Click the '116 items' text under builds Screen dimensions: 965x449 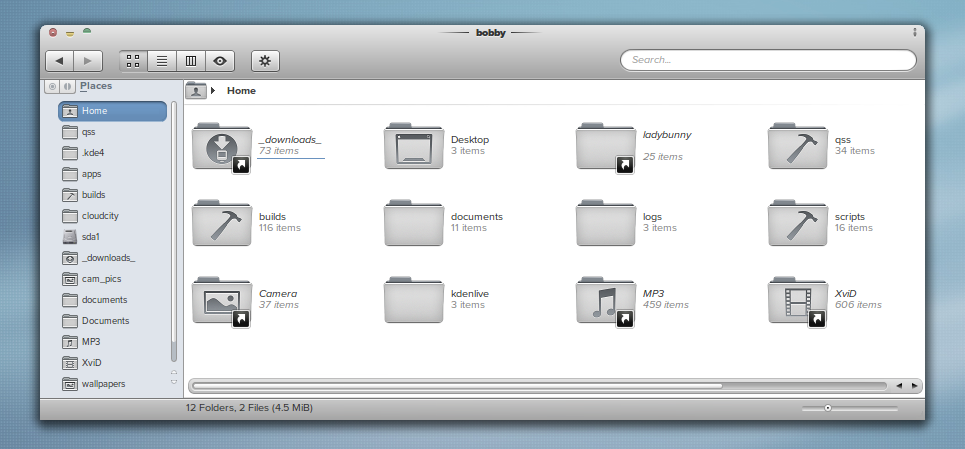(x=280, y=228)
